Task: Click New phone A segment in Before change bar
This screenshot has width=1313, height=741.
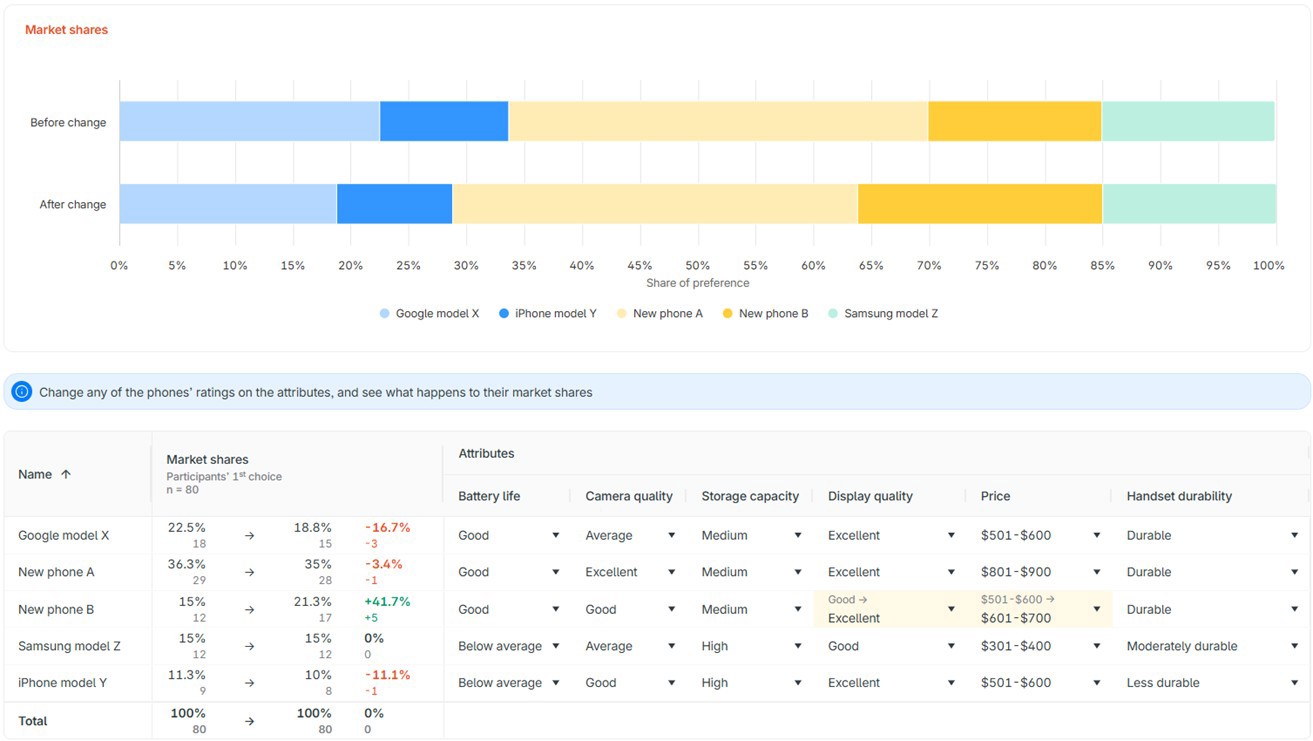Action: pyautogui.click(x=718, y=121)
